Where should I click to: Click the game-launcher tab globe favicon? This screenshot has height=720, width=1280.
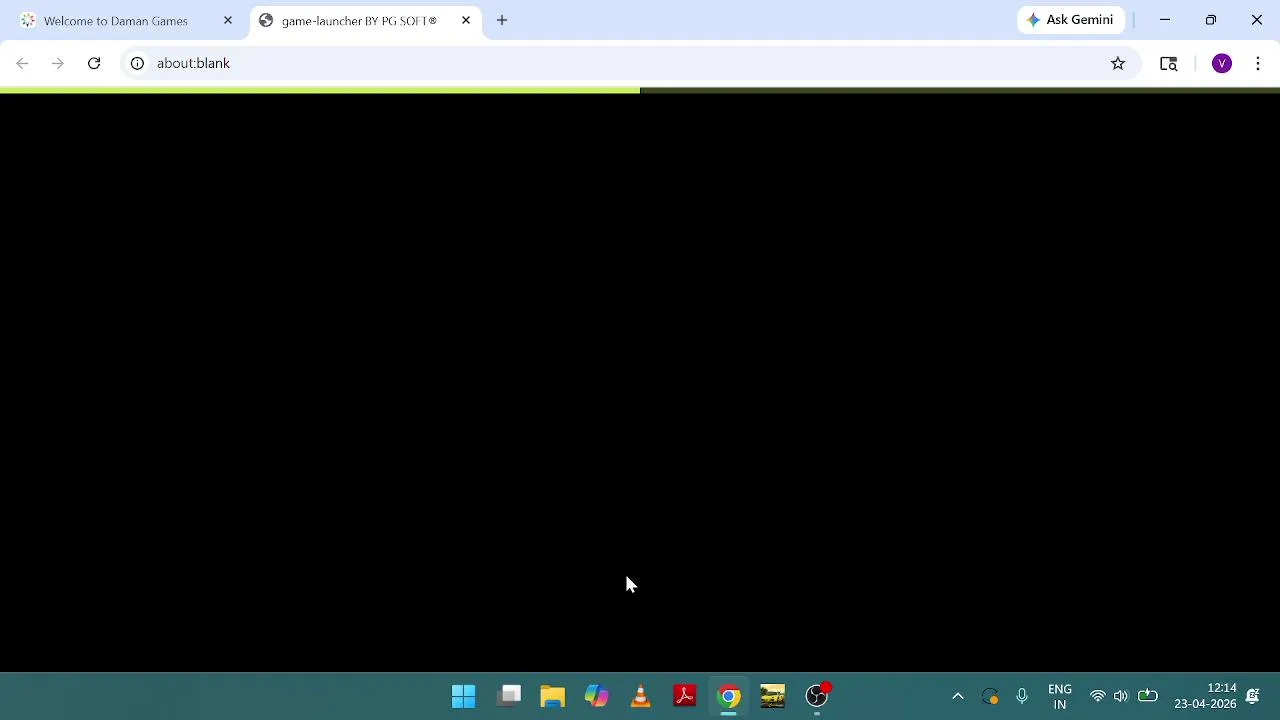click(266, 20)
